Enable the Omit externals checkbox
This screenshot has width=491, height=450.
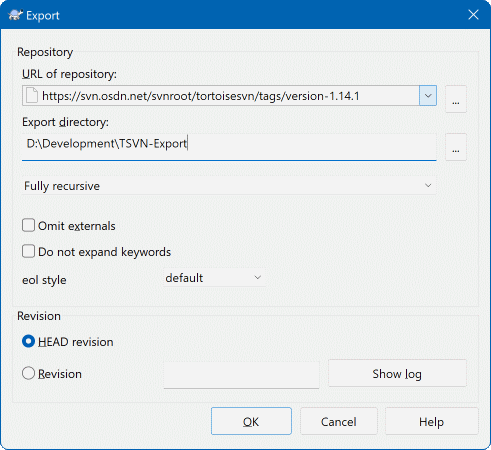[x=28, y=225]
